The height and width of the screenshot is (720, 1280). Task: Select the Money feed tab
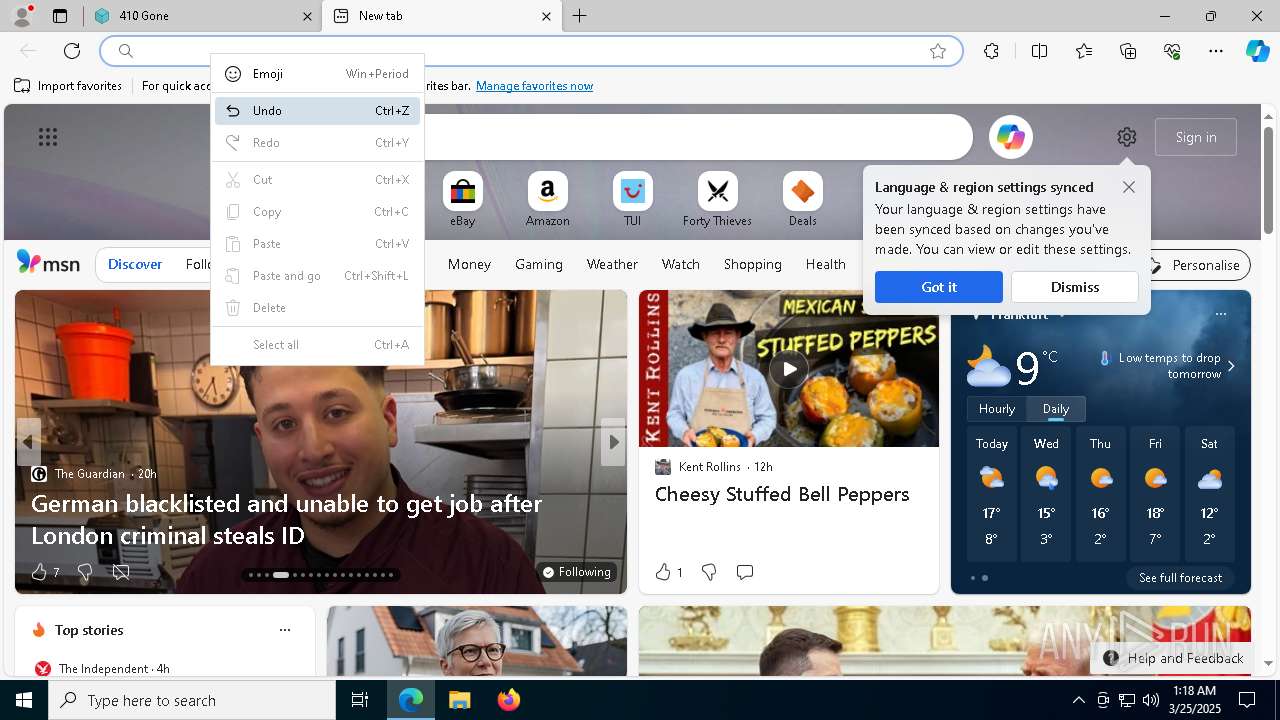pyautogui.click(x=469, y=264)
